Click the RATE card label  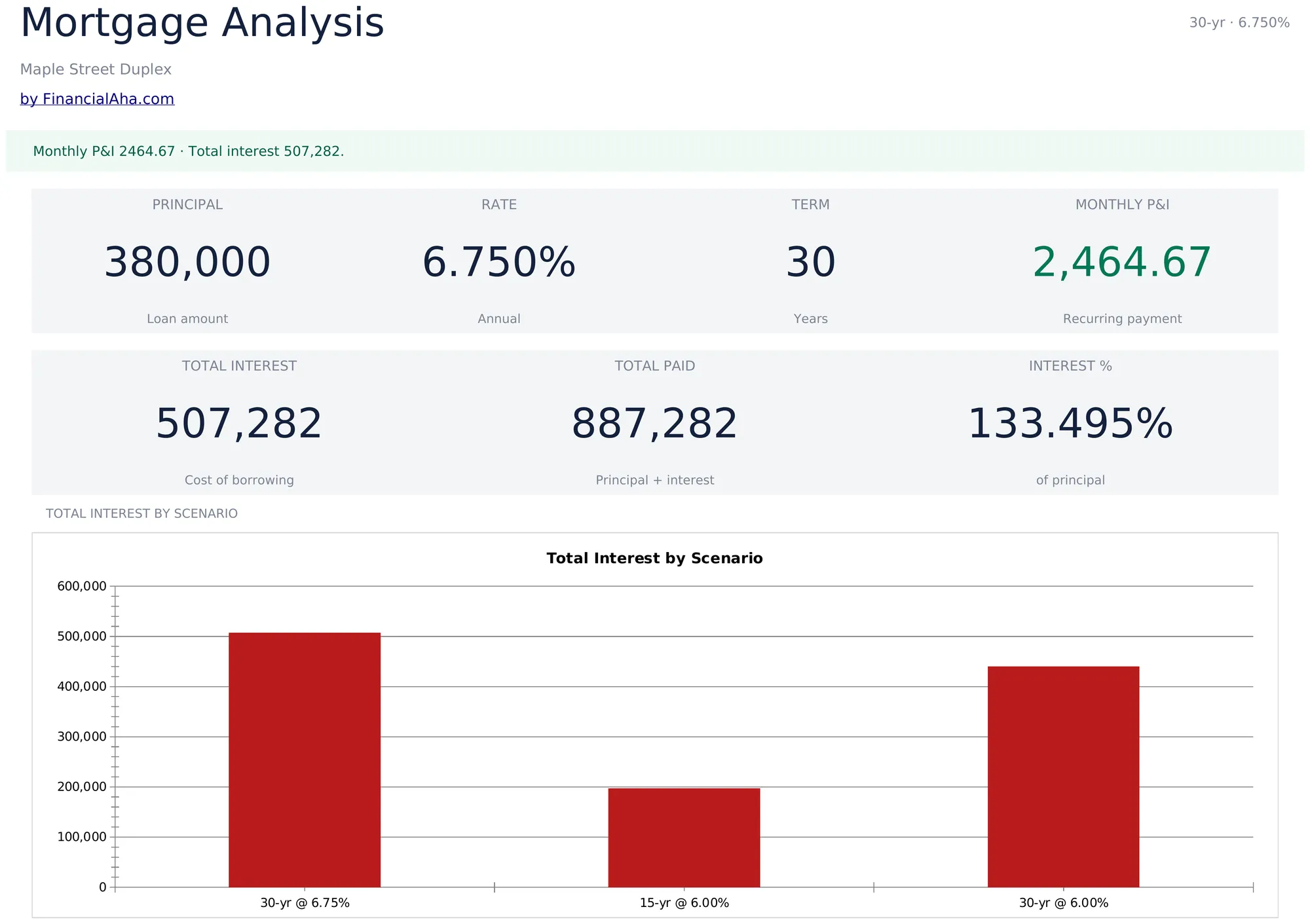click(x=499, y=204)
